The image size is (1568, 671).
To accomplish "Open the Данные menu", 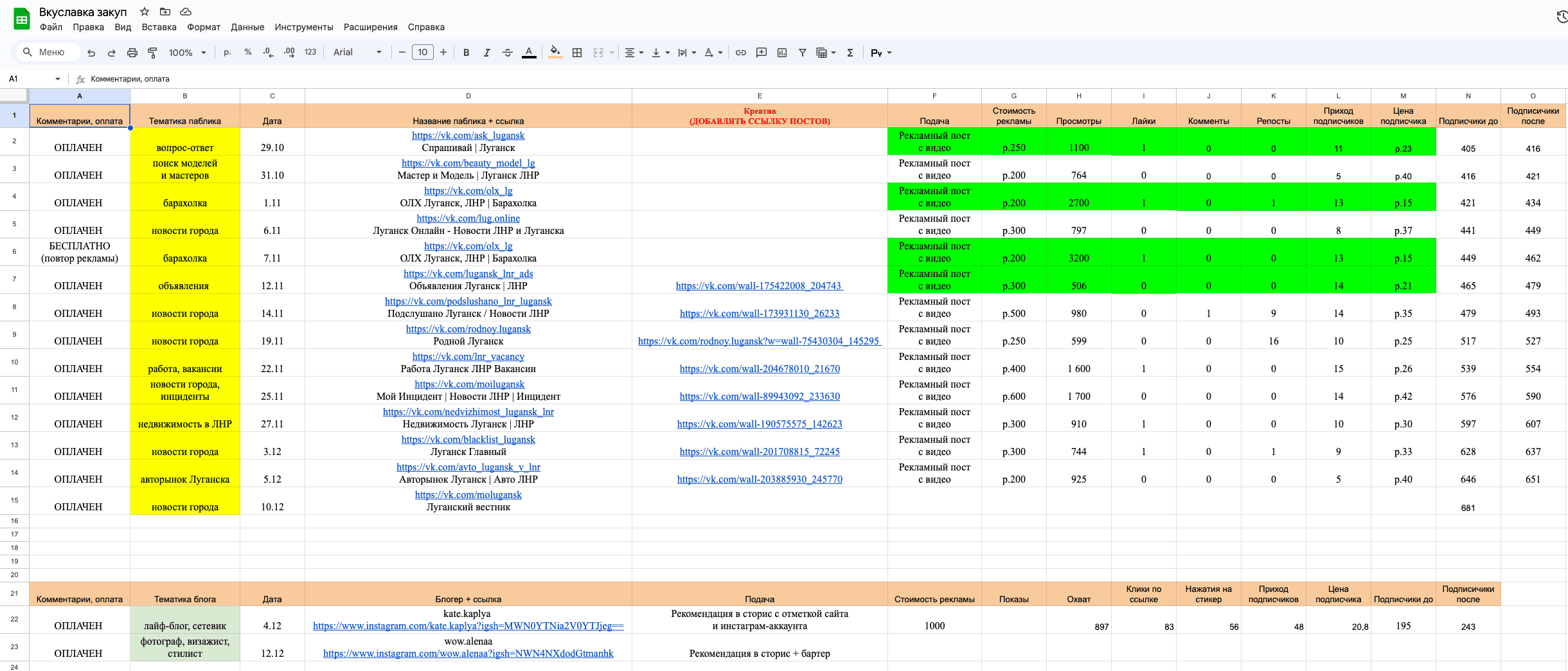I will tap(247, 27).
